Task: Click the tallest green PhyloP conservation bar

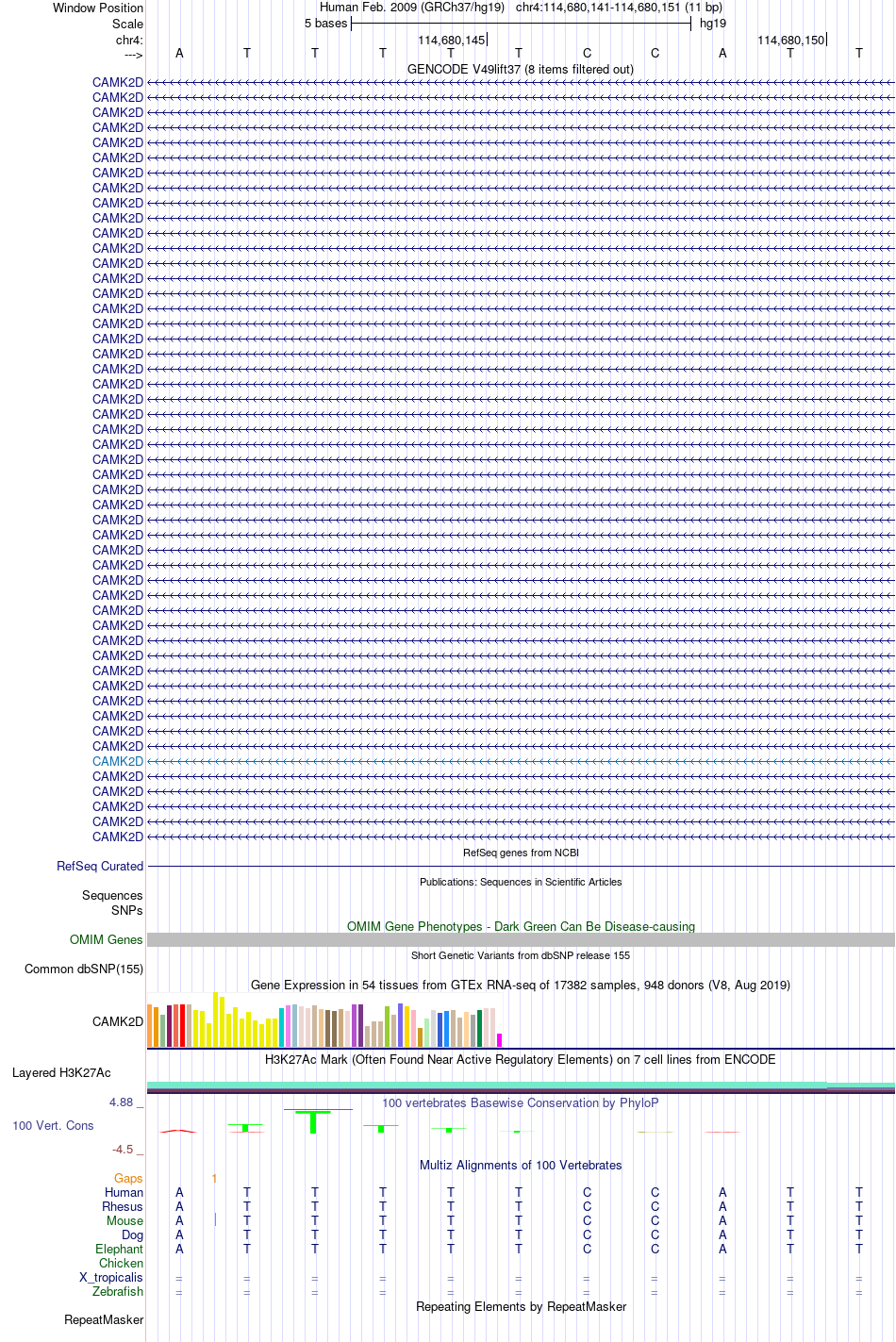Action: click(x=314, y=1122)
